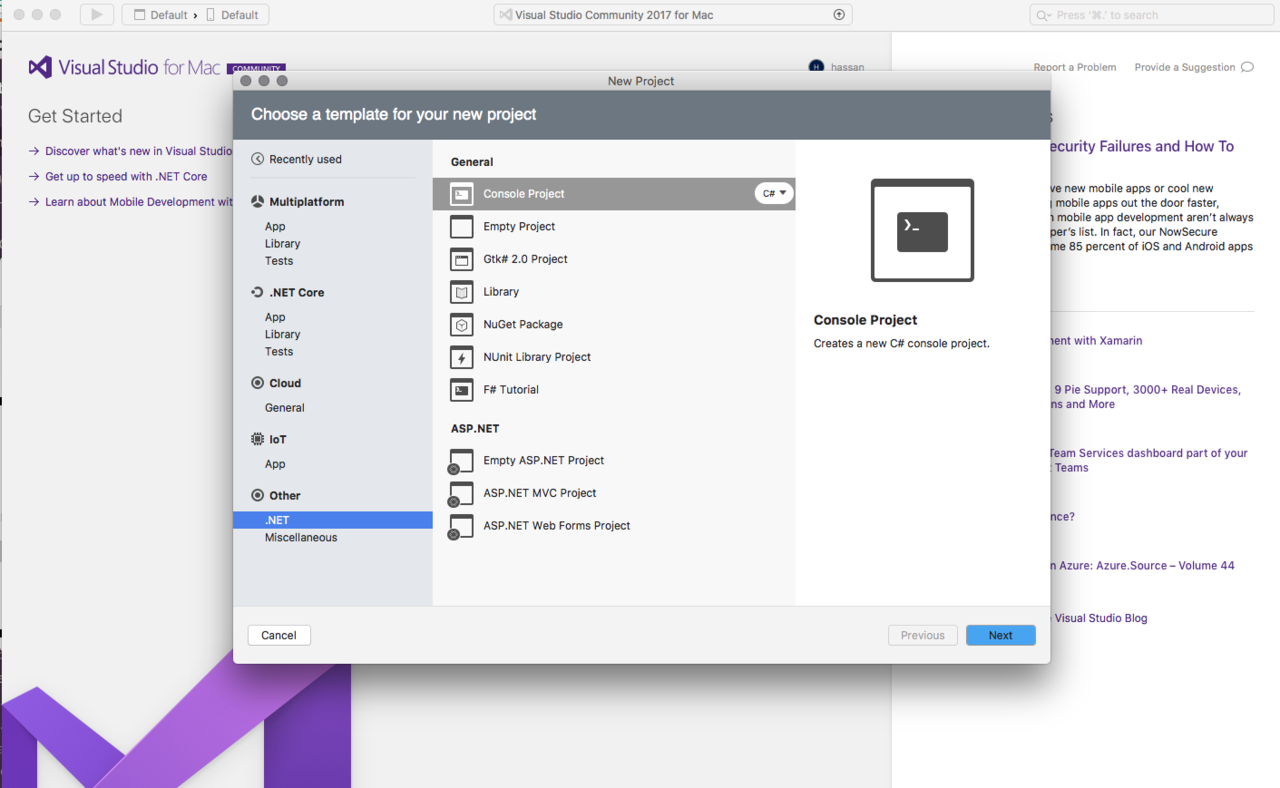
Task: Click the Console Project template icon
Action: 461,194
